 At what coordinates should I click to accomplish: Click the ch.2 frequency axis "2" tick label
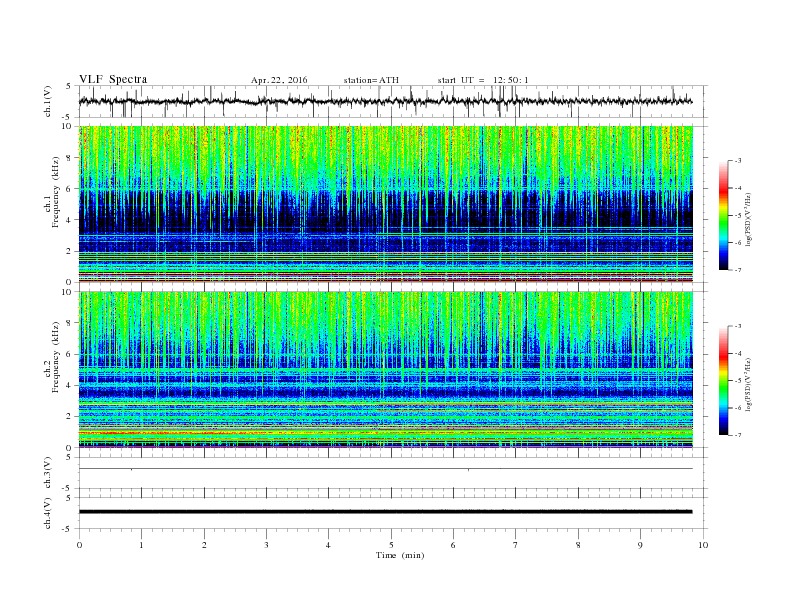(x=70, y=417)
